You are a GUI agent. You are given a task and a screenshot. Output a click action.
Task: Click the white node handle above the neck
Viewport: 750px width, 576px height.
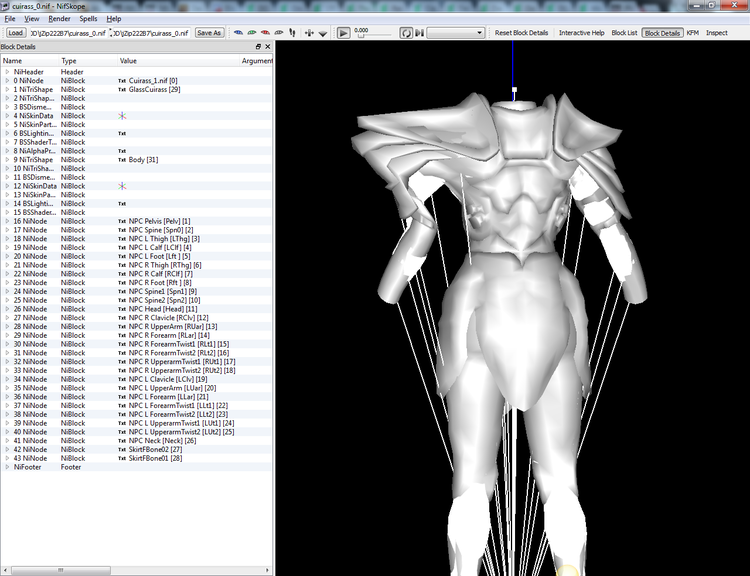coord(514,89)
